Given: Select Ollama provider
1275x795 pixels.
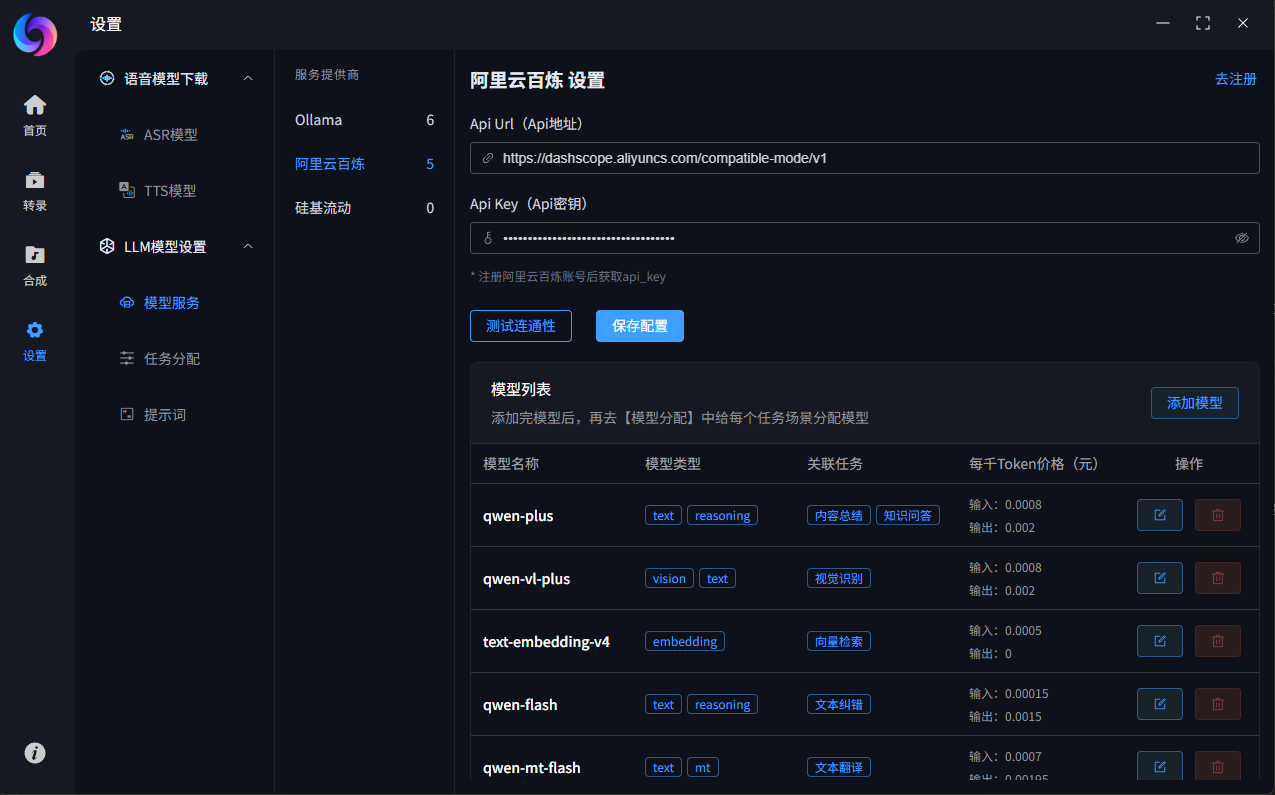Looking at the screenshot, I should [x=364, y=120].
